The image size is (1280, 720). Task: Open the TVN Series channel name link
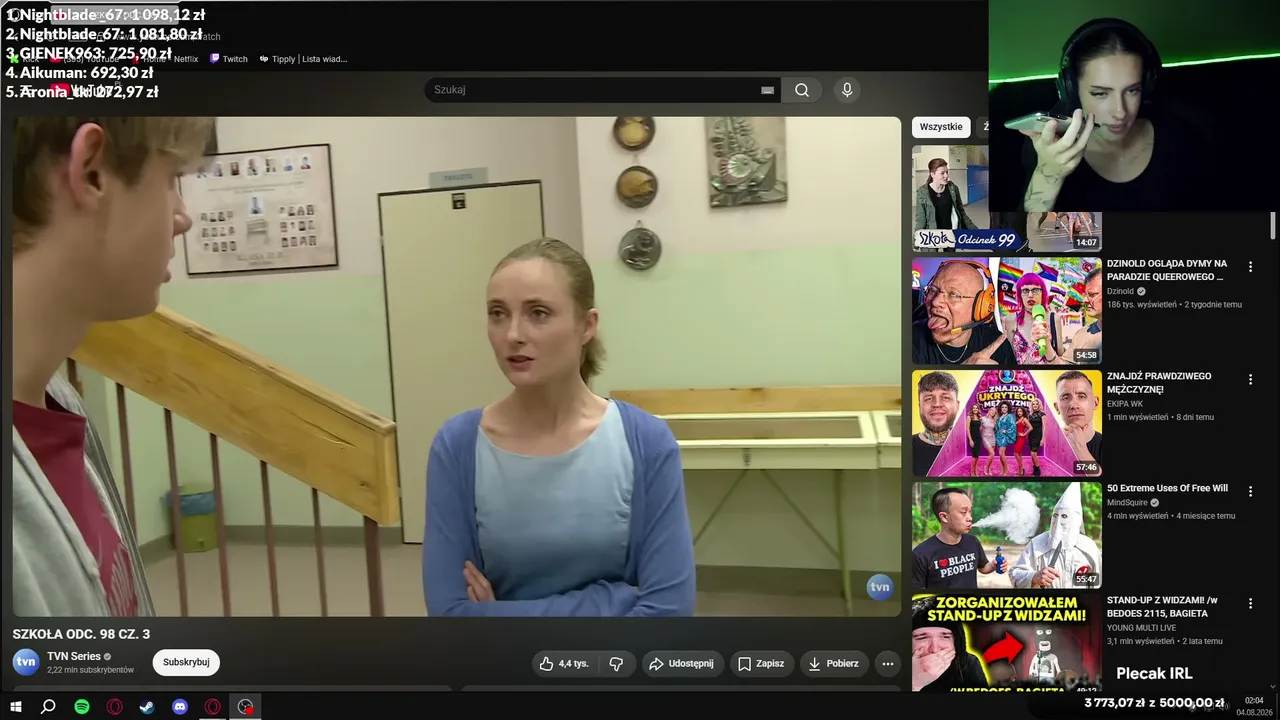[x=74, y=656]
